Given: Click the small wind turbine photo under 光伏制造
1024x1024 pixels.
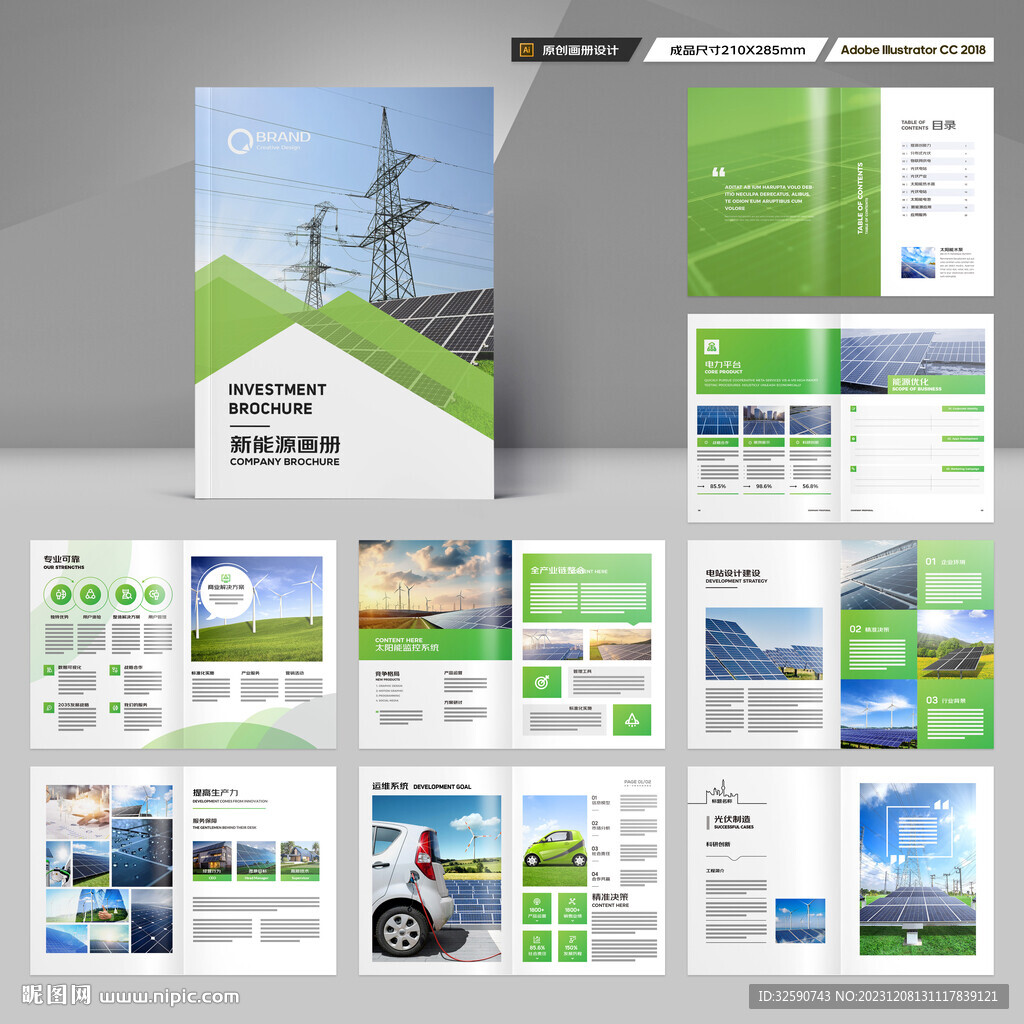Looking at the screenshot, I should pyautogui.click(x=800, y=921).
